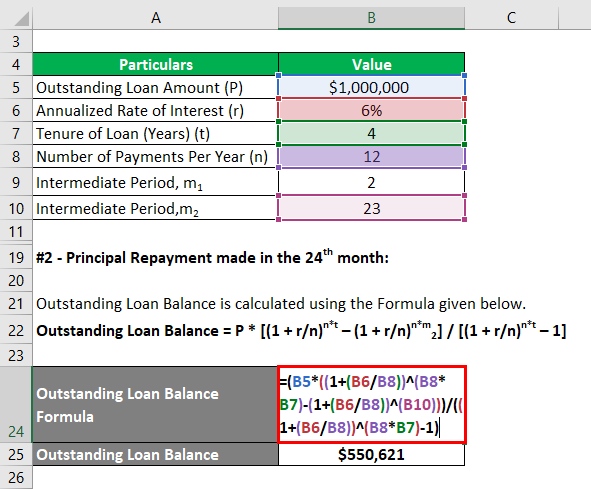
Task: Select the Annualized Rate of Interest (r) cell
Action: 156,110
